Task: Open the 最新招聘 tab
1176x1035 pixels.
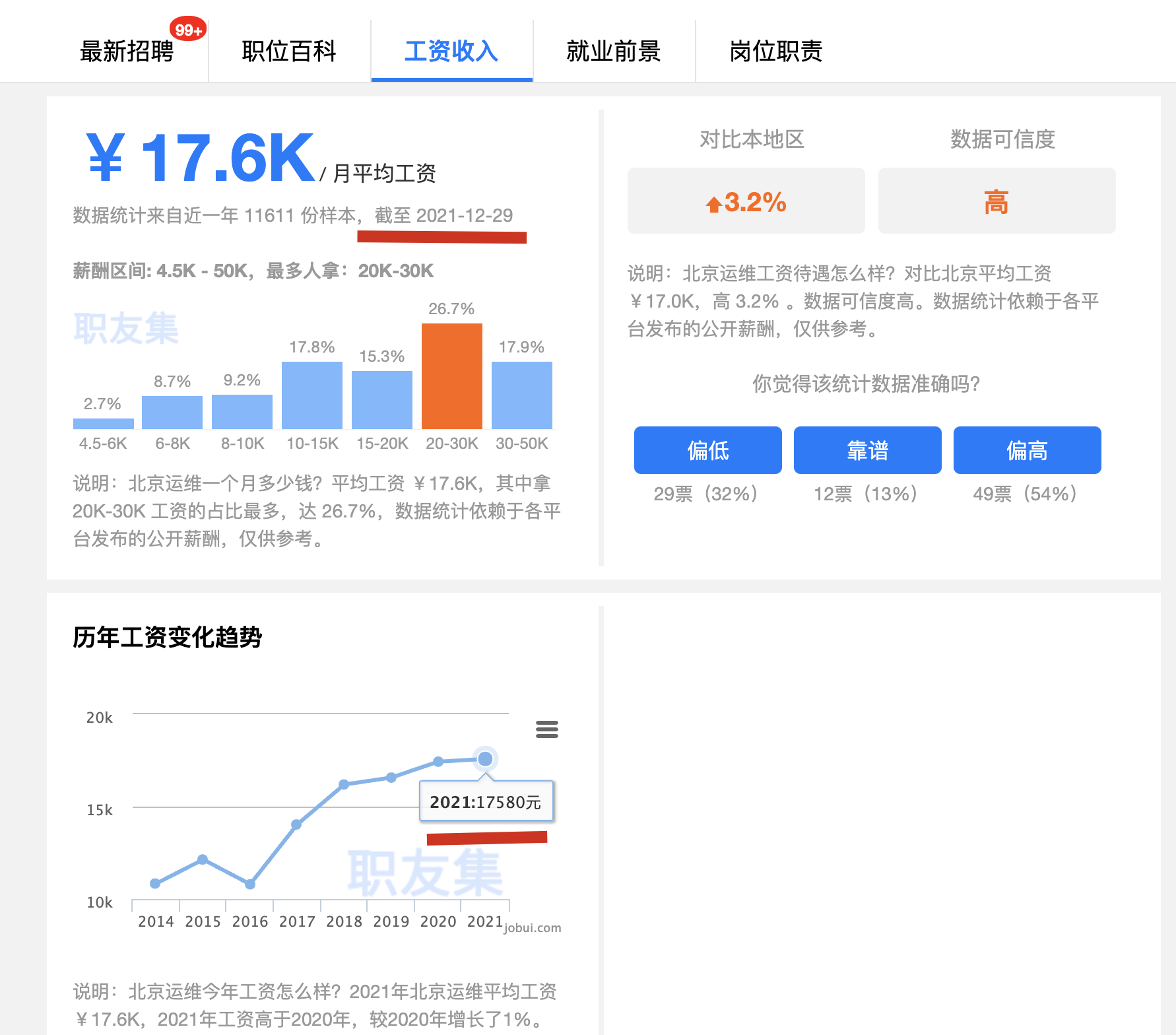Action: [x=127, y=51]
